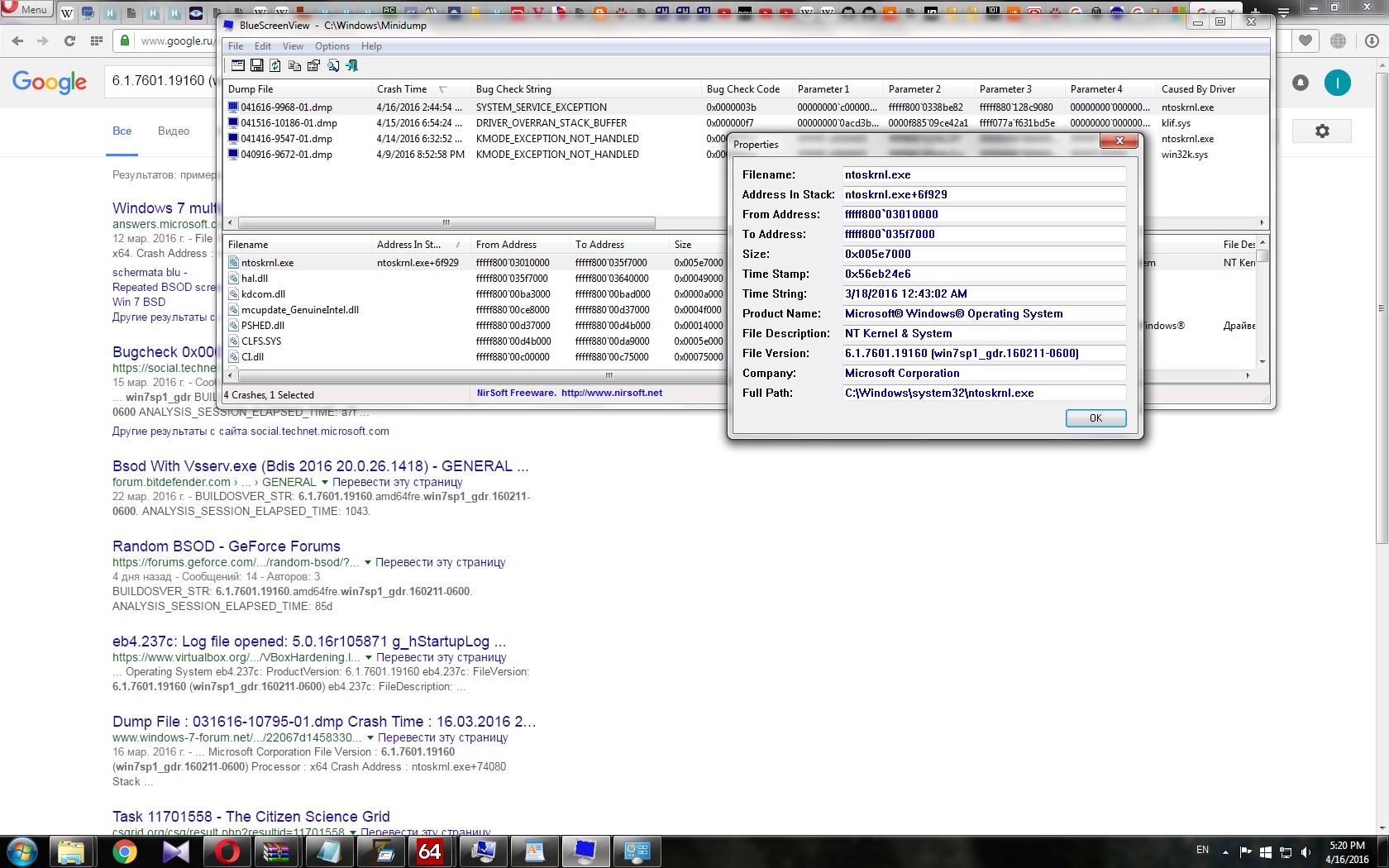Click the Copy Selected Items icon
Screen dimensions: 1389x868
point(294,65)
